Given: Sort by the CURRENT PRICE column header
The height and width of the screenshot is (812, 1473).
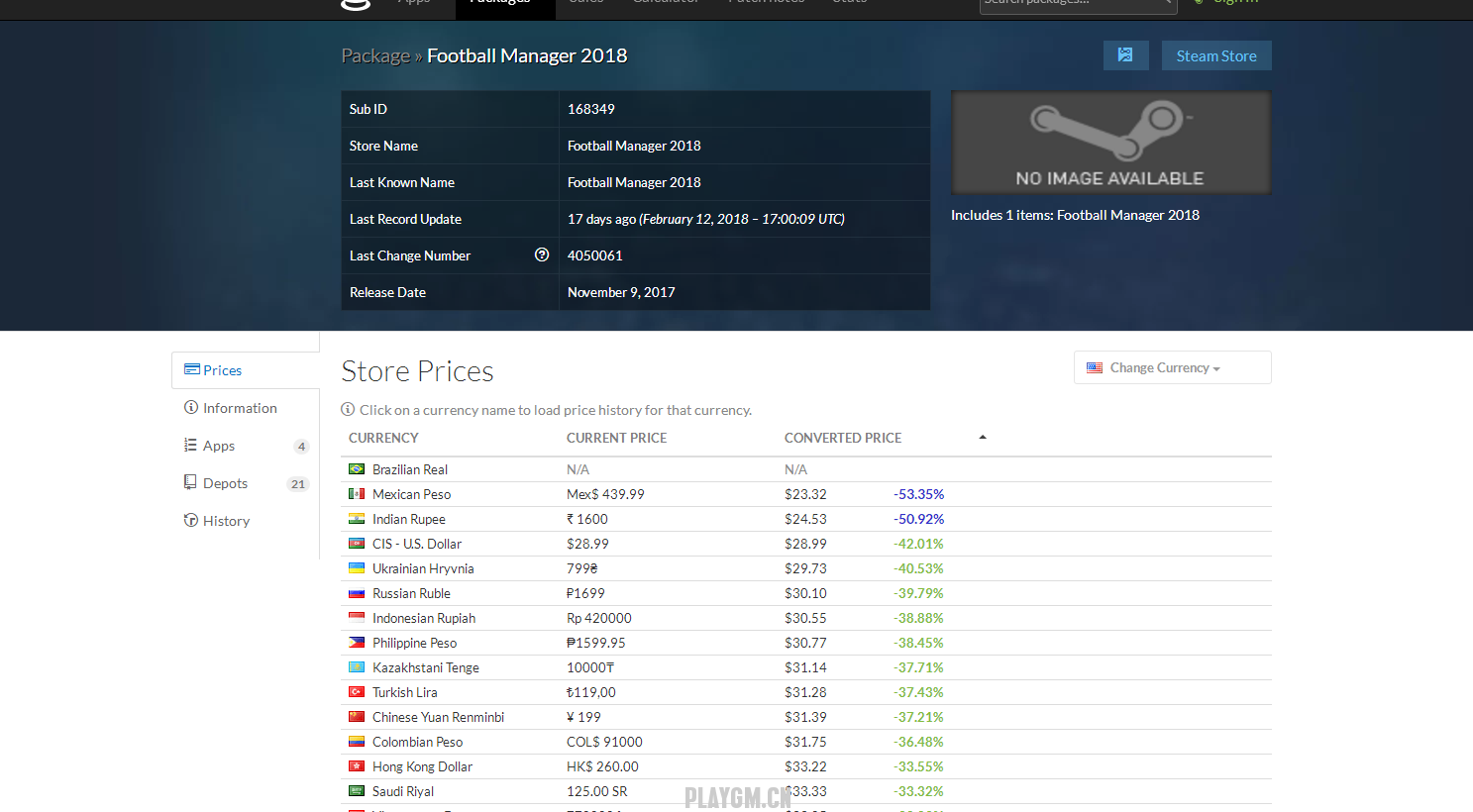Looking at the screenshot, I should coord(616,438).
